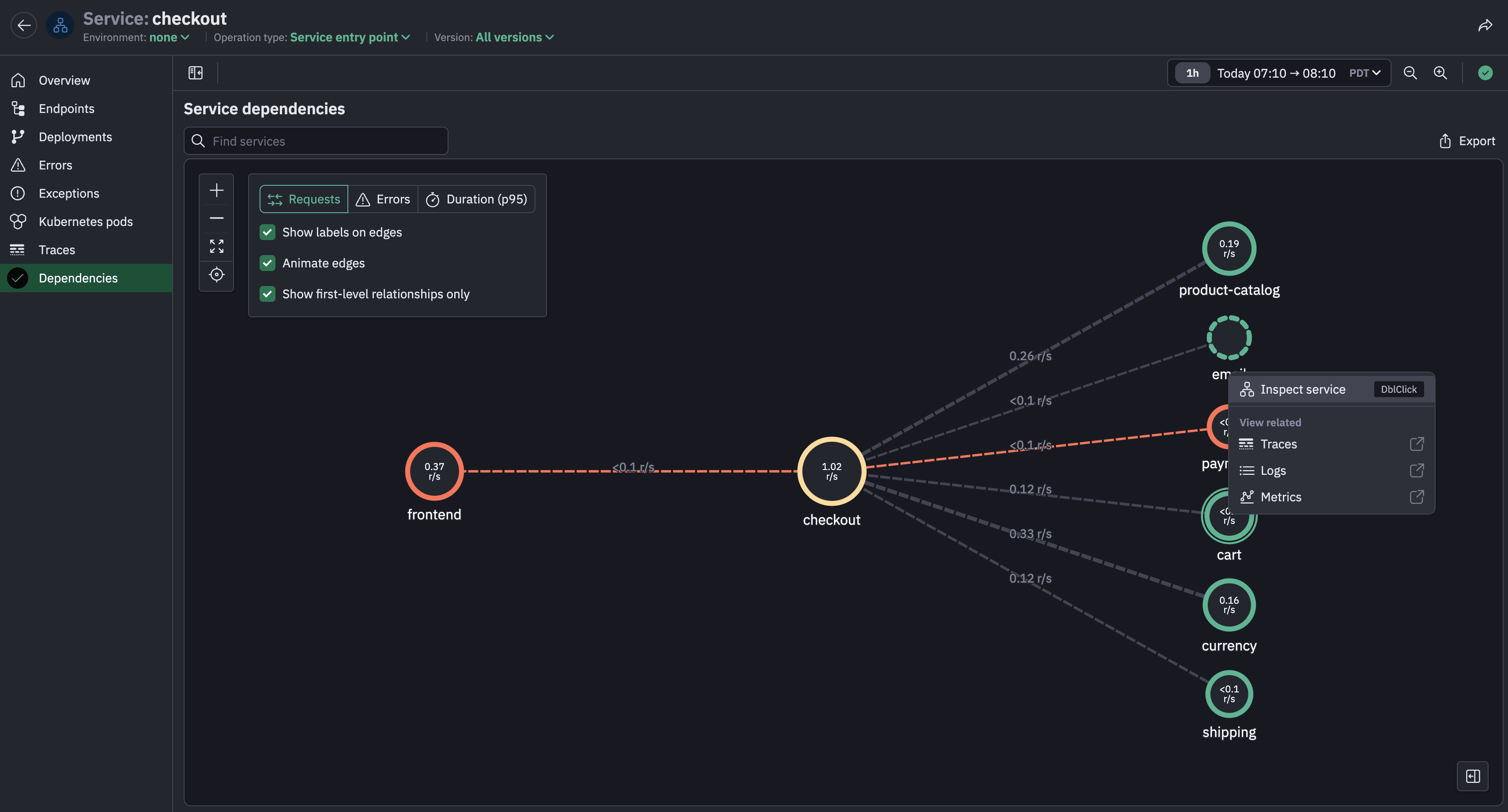Expand the Environment none dropdown
Image resolution: width=1508 pixels, height=812 pixels.
click(x=169, y=38)
